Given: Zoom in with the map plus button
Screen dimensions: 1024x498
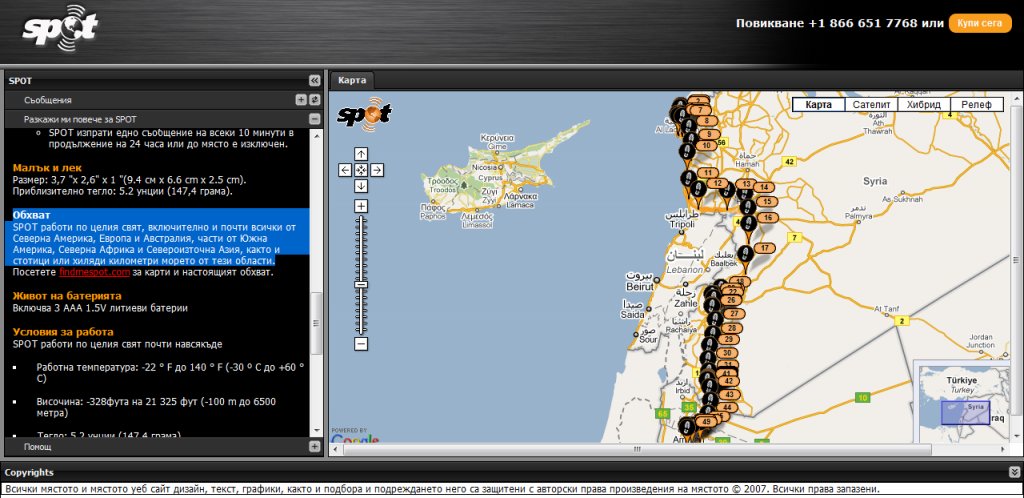Looking at the screenshot, I should 361,206.
